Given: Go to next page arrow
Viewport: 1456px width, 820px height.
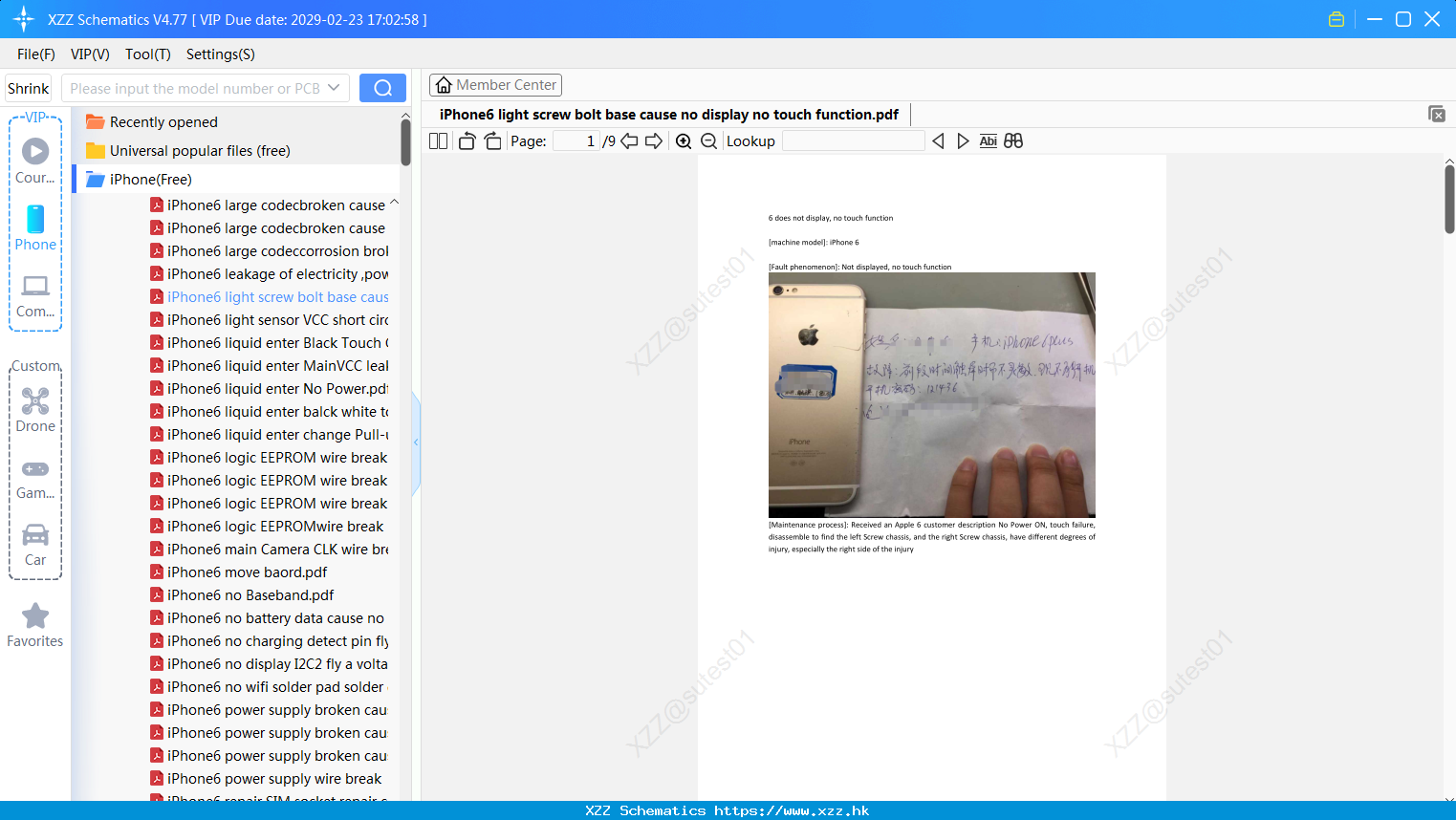Looking at the screenshot, I should 654,140.
